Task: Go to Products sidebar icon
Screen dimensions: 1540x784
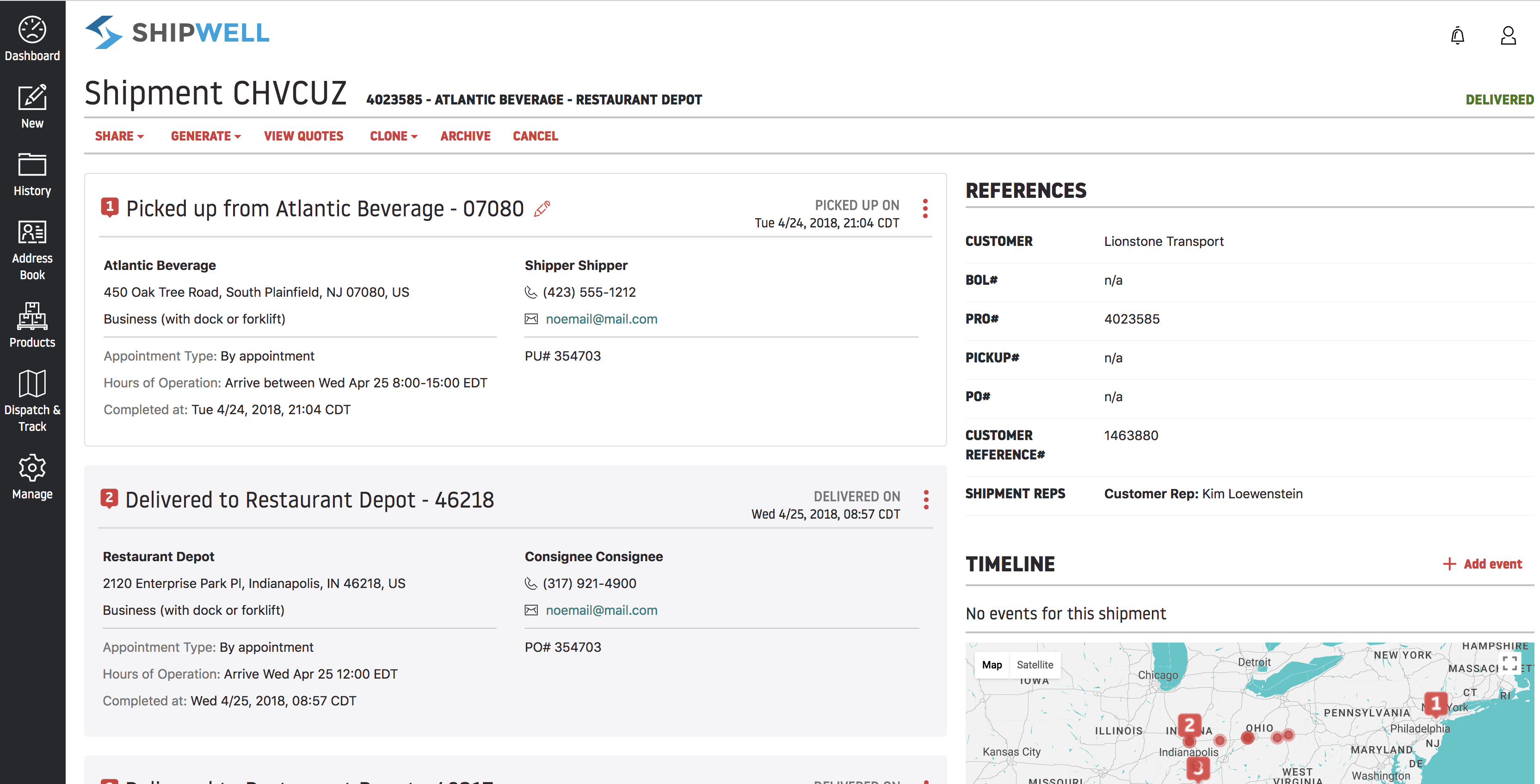Action: [x=32, y=316]
